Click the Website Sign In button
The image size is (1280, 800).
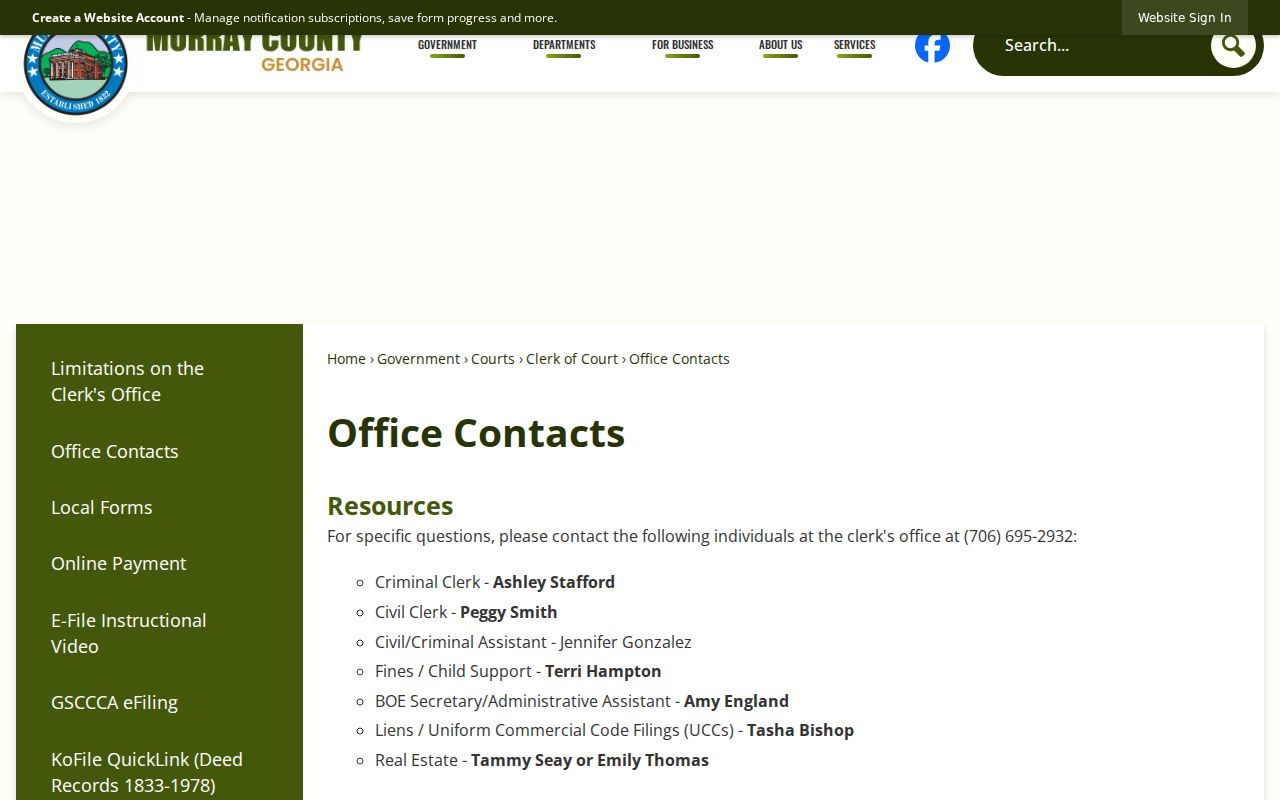(1184, 17)
